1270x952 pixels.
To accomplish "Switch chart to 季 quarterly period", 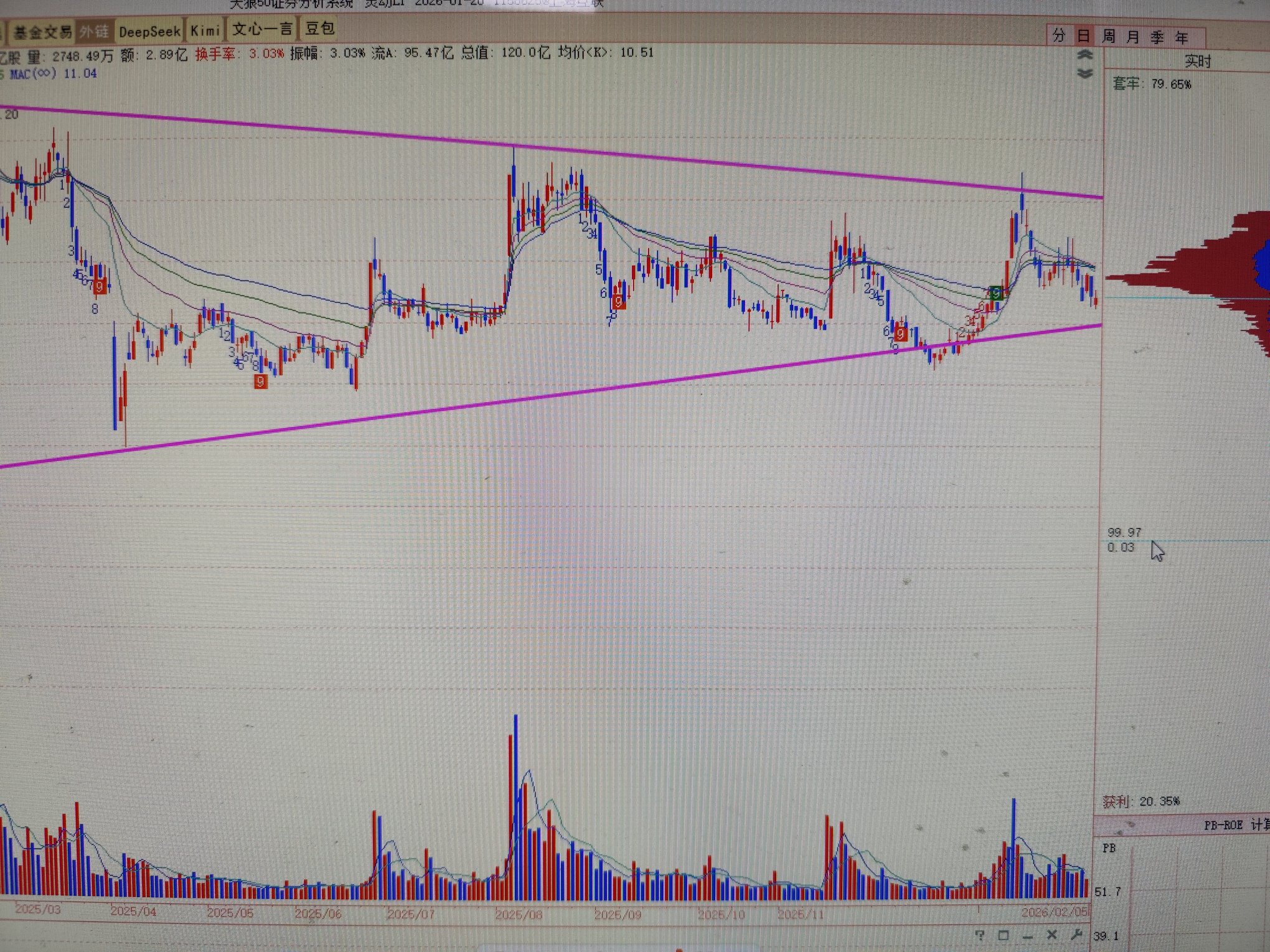I will click(1157, 37).
